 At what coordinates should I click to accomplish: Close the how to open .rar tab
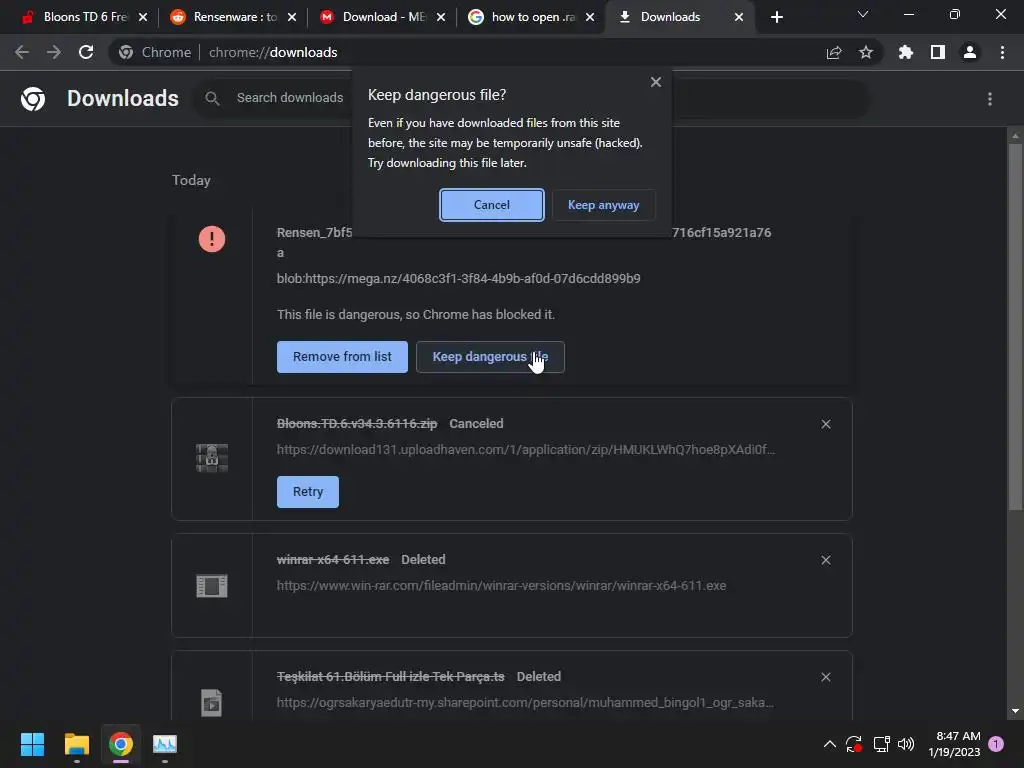(590, 17)
